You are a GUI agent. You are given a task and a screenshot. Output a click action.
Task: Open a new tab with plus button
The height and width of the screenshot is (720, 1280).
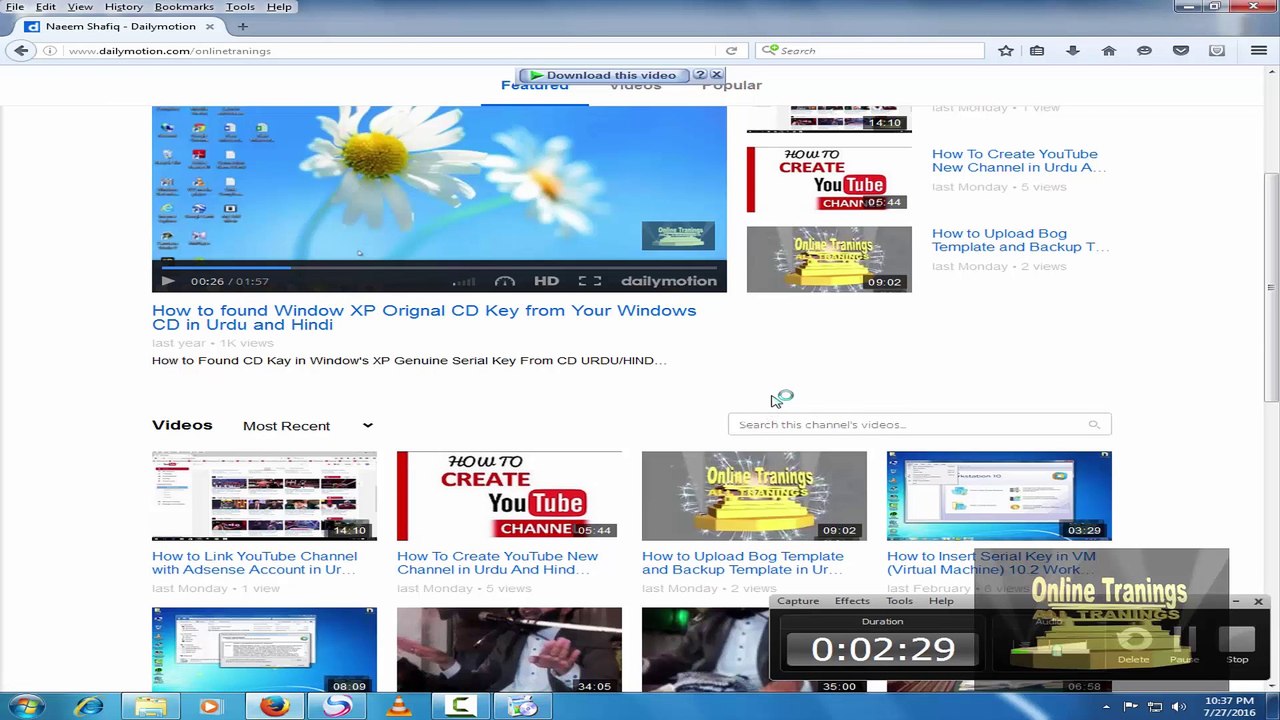243,26
